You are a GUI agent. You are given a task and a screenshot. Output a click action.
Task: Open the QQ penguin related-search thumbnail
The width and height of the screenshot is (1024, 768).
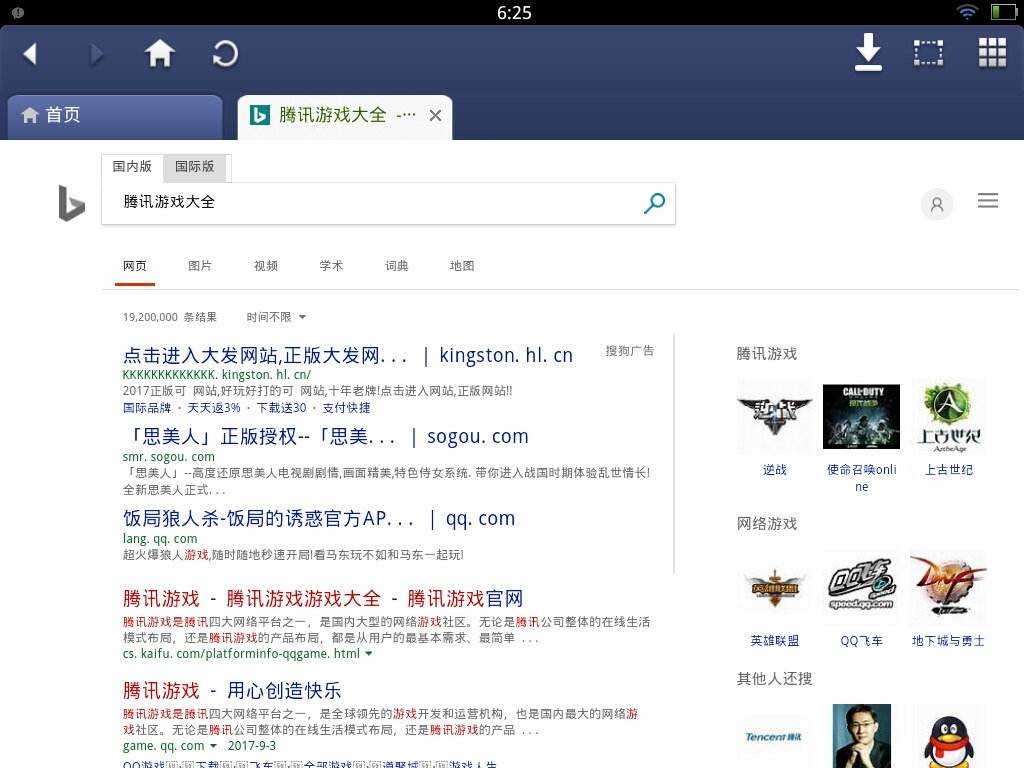[x=948, y=737]
